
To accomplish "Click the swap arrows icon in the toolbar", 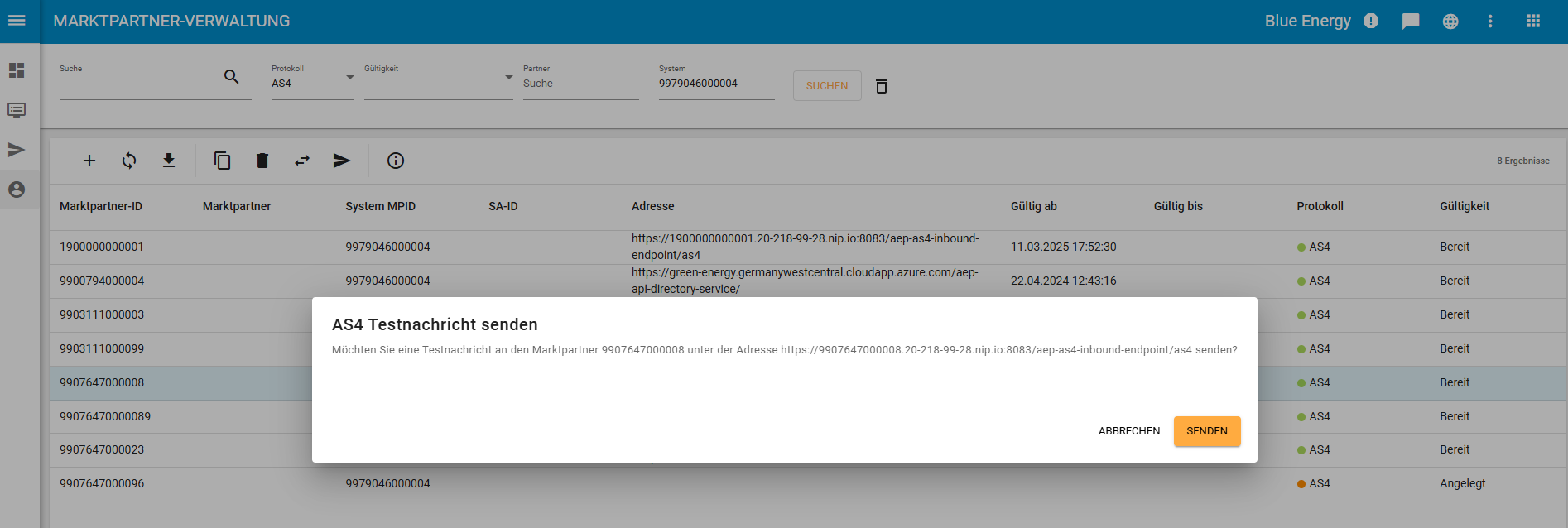I will 302,161.
